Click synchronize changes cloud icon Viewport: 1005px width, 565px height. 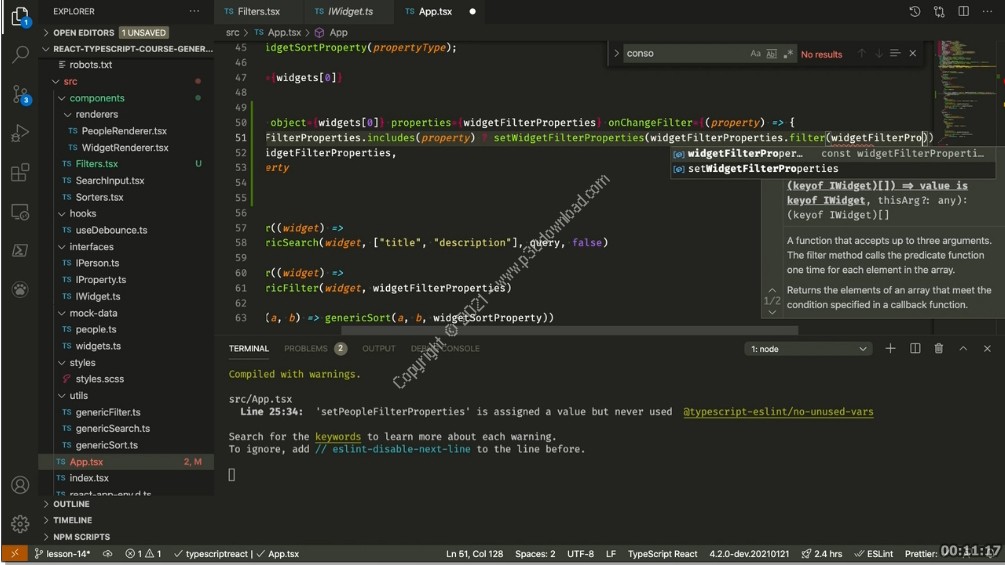pyautogui.click(x=108, y=553)
